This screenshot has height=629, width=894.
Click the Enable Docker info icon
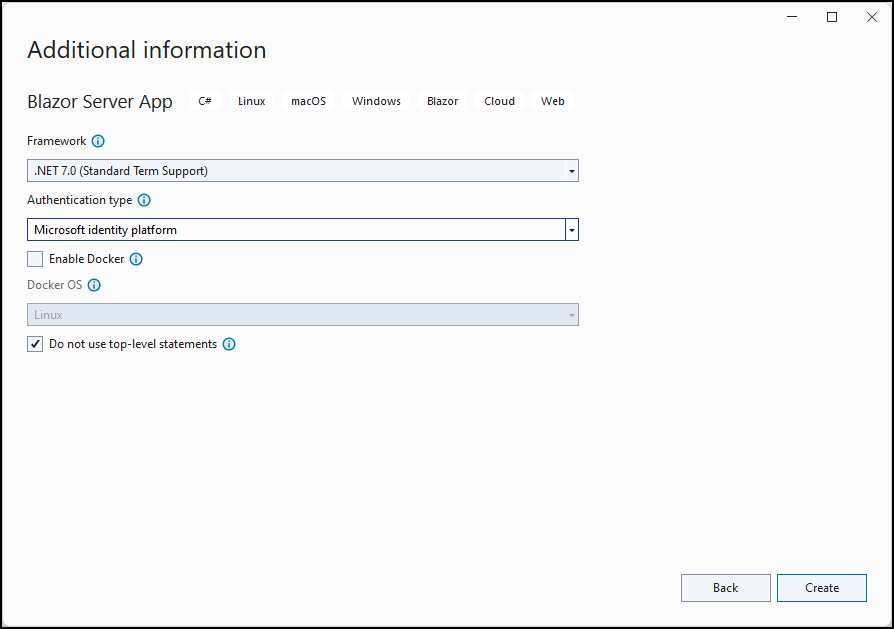click(x=136, y=259)
